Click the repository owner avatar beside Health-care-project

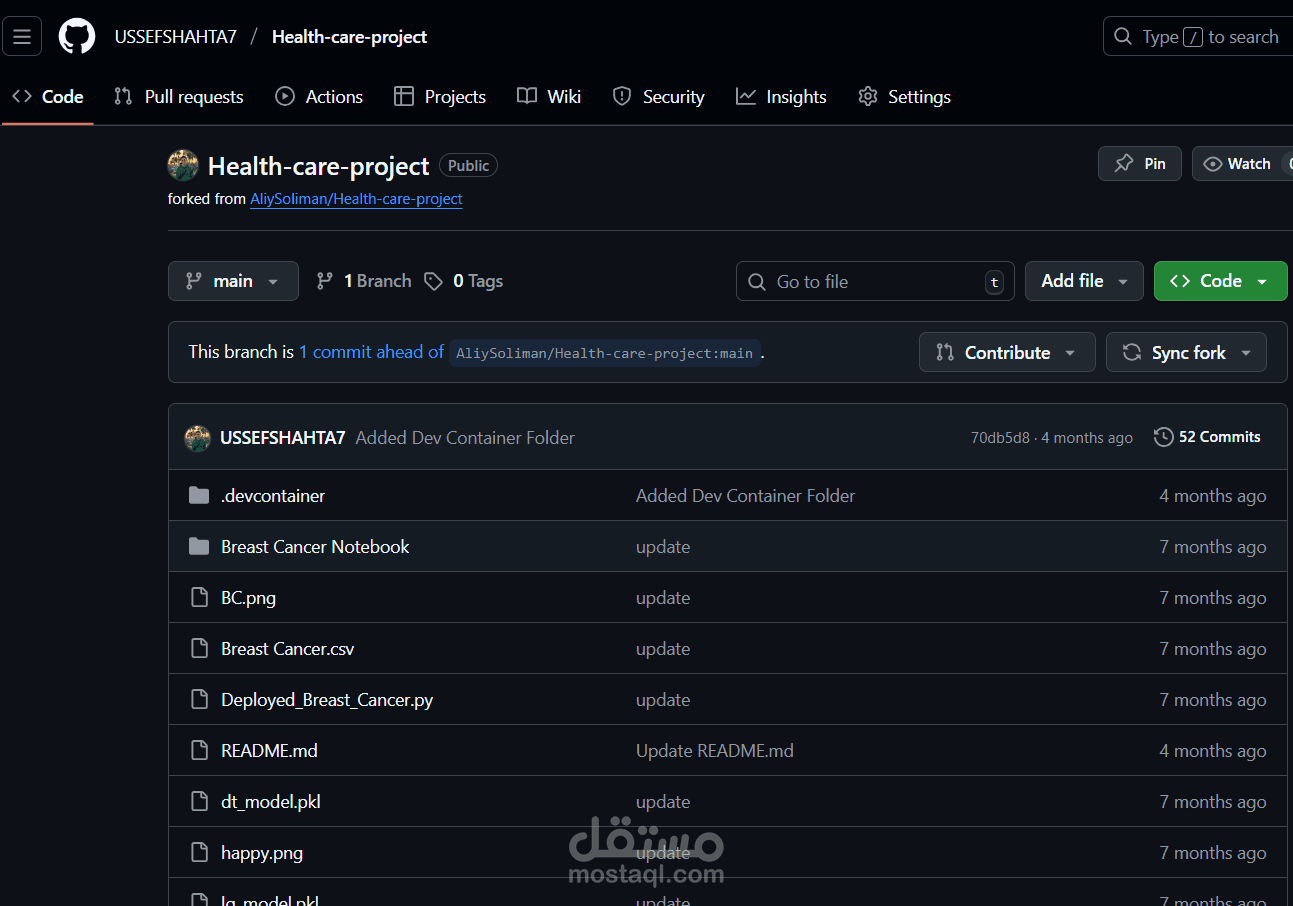tap(183, 165)
